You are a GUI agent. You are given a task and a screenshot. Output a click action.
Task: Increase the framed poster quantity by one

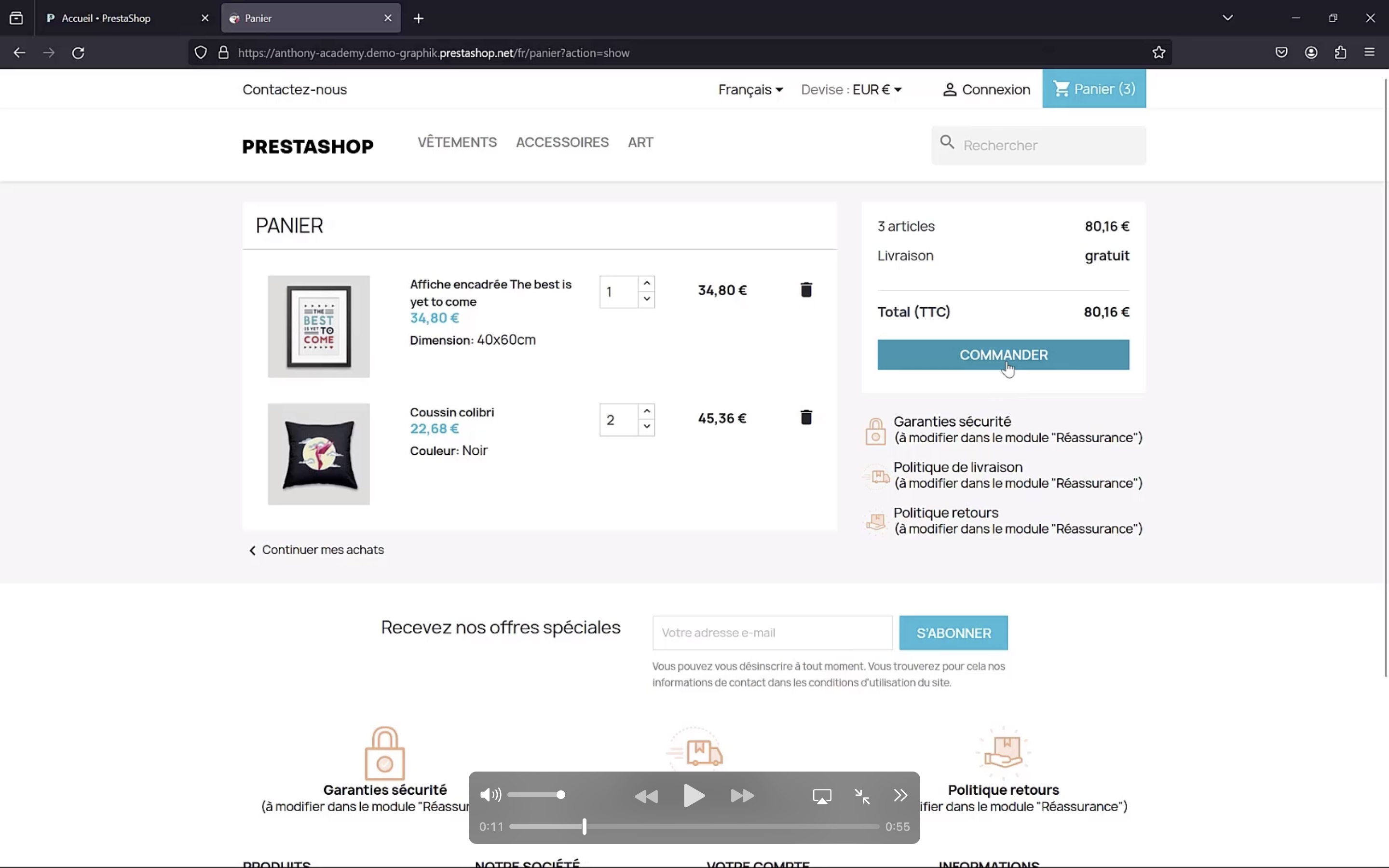pos(647,284)
